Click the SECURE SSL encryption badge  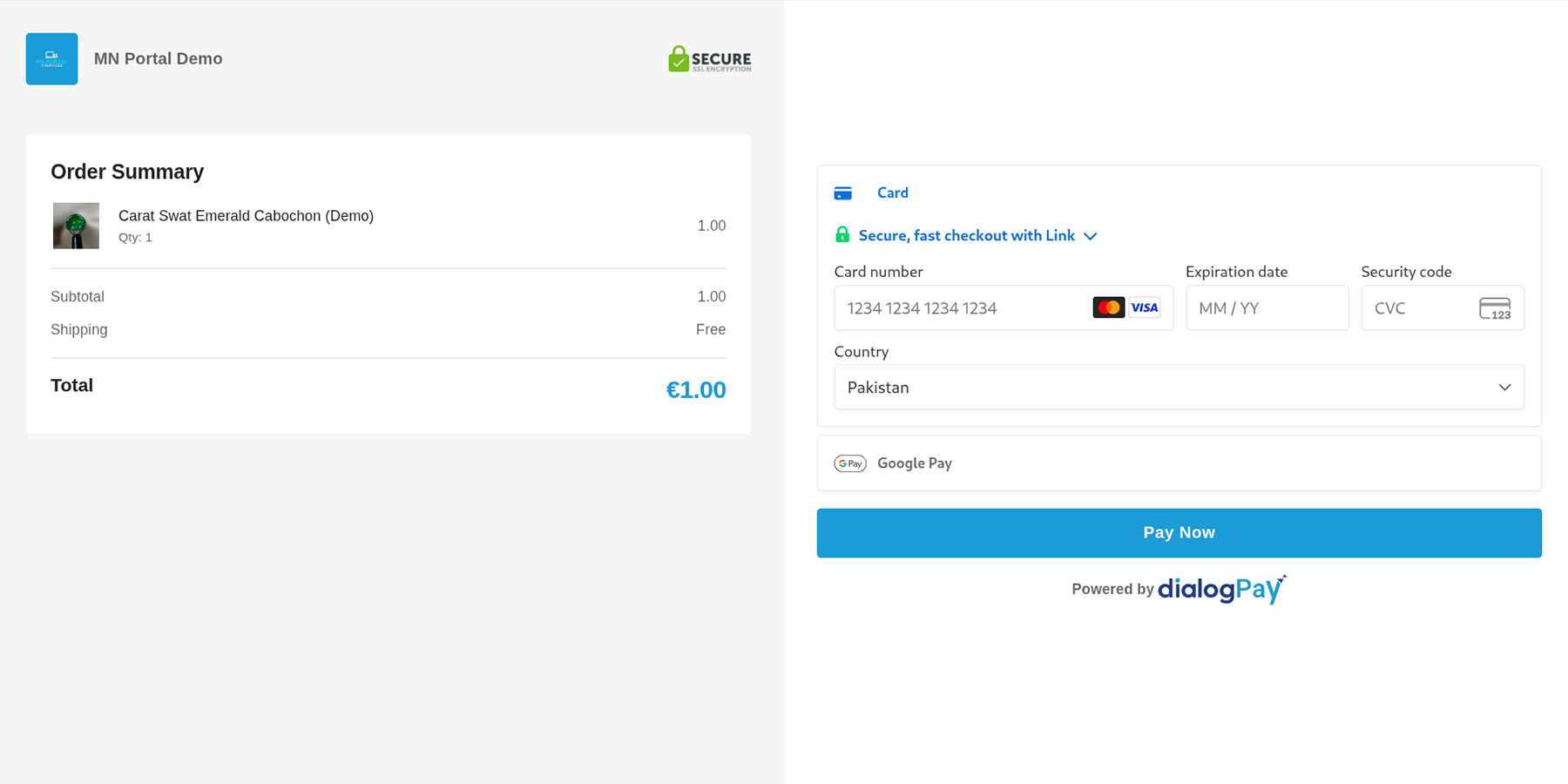pyautogui.click(x=709, y=58)
